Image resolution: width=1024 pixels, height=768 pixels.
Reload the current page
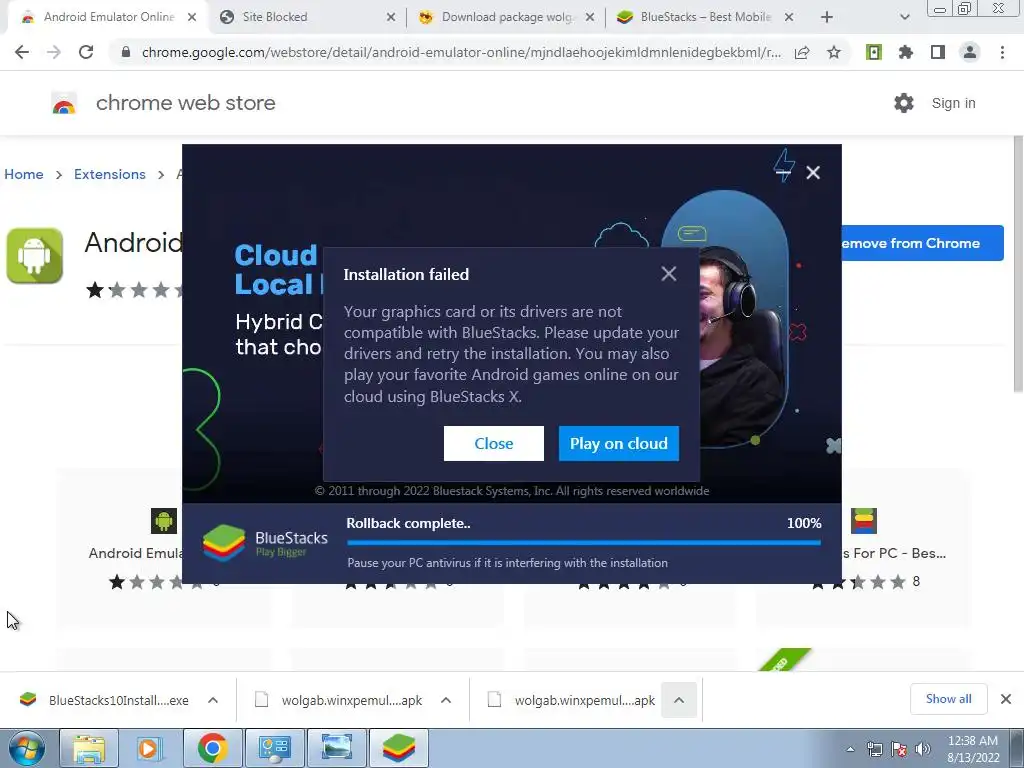tap(86, 52)
